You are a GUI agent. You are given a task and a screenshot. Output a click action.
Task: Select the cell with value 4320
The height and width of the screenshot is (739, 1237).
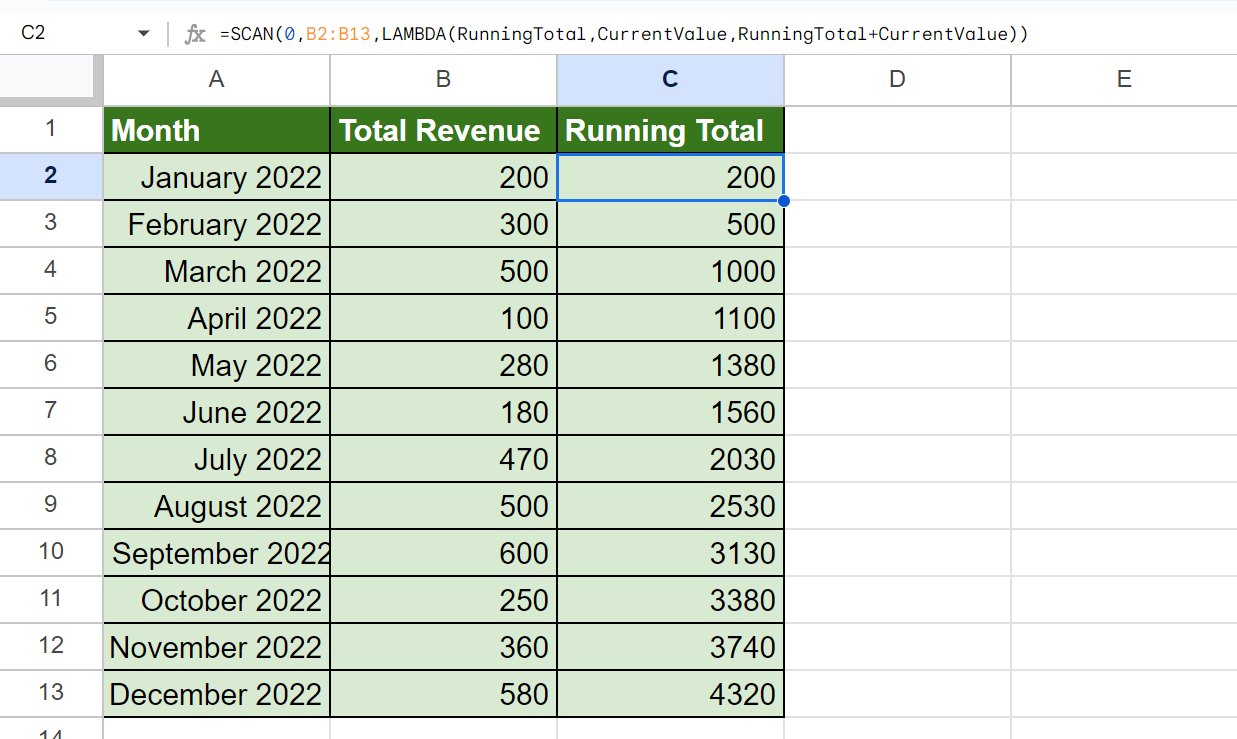pos(670,694)
